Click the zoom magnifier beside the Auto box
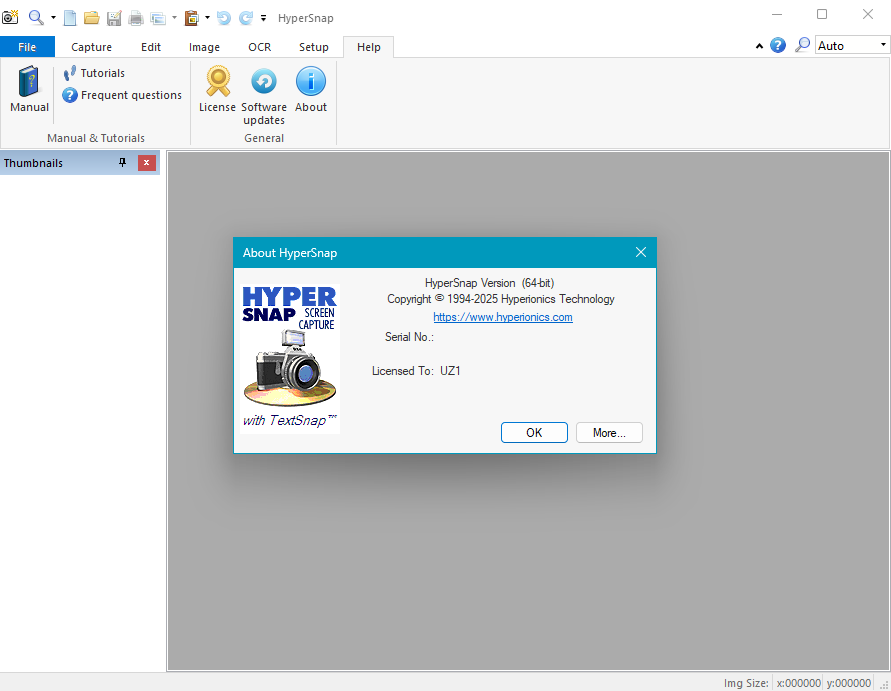The height and width of the screenshot is (691, 891). [x=802, y=45]
